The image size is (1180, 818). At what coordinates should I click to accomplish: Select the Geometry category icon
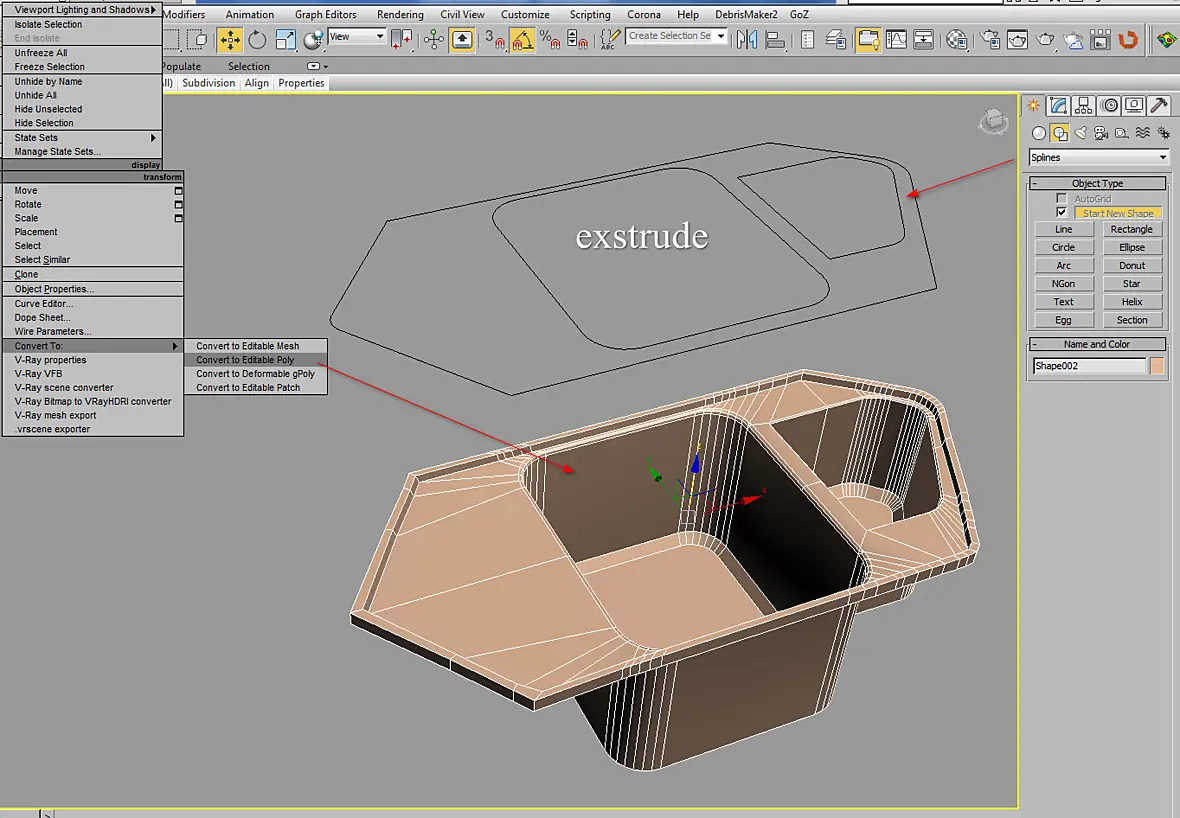[1039, 133]
